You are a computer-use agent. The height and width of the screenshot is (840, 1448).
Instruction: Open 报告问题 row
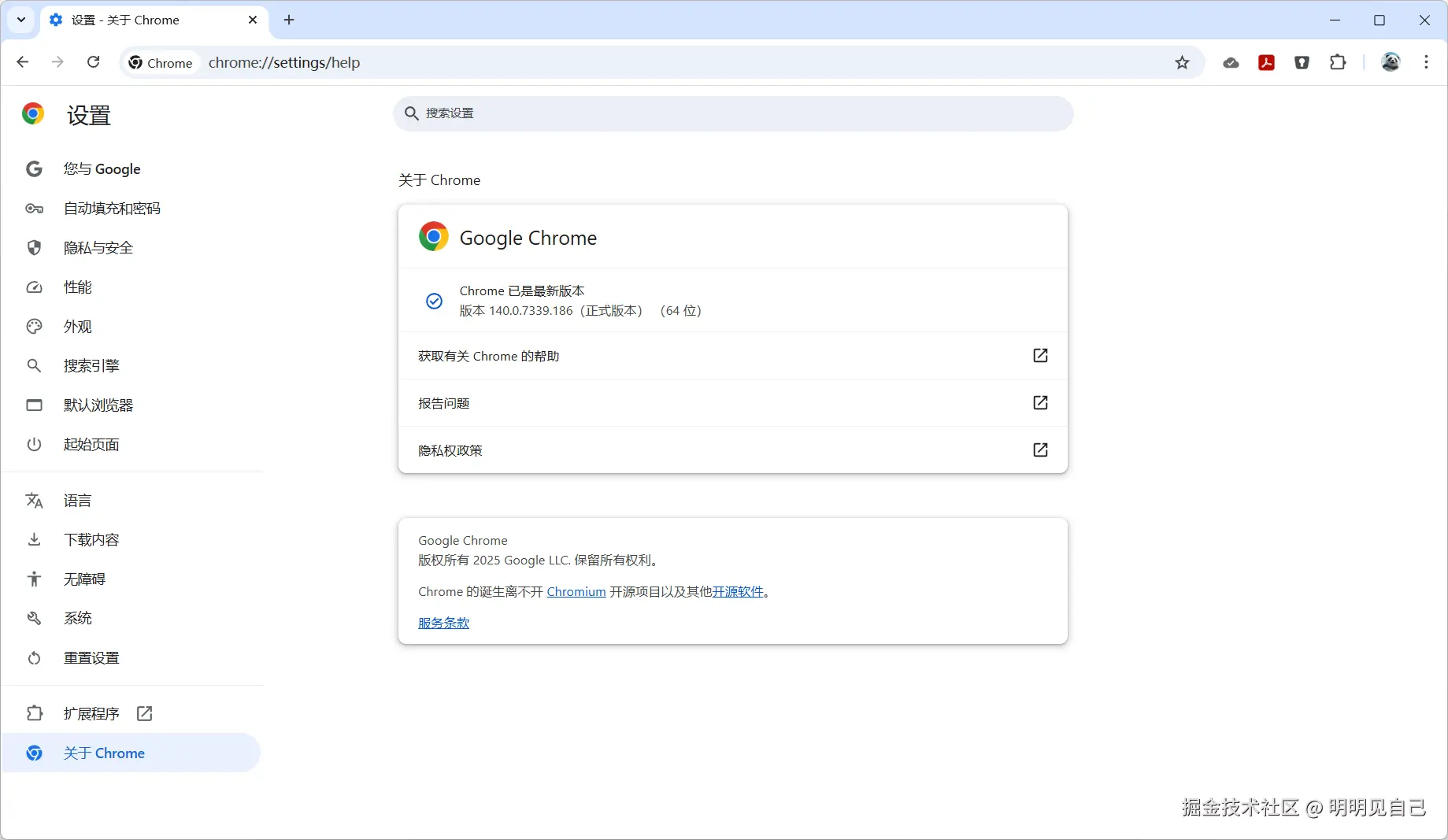click(733, 403)
